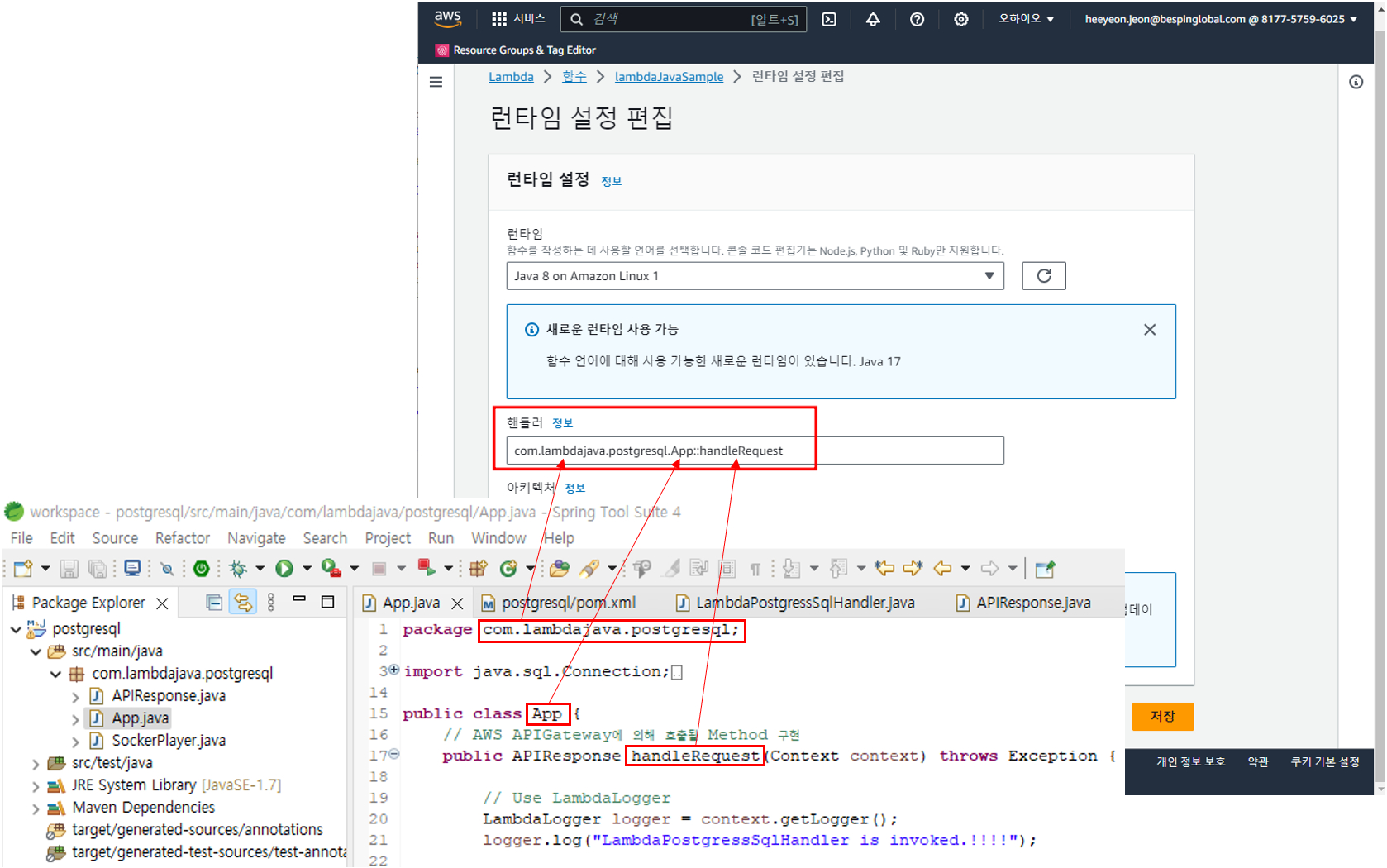Open the Source menu
Screen dimensions: 1387x868
point(115,538)
